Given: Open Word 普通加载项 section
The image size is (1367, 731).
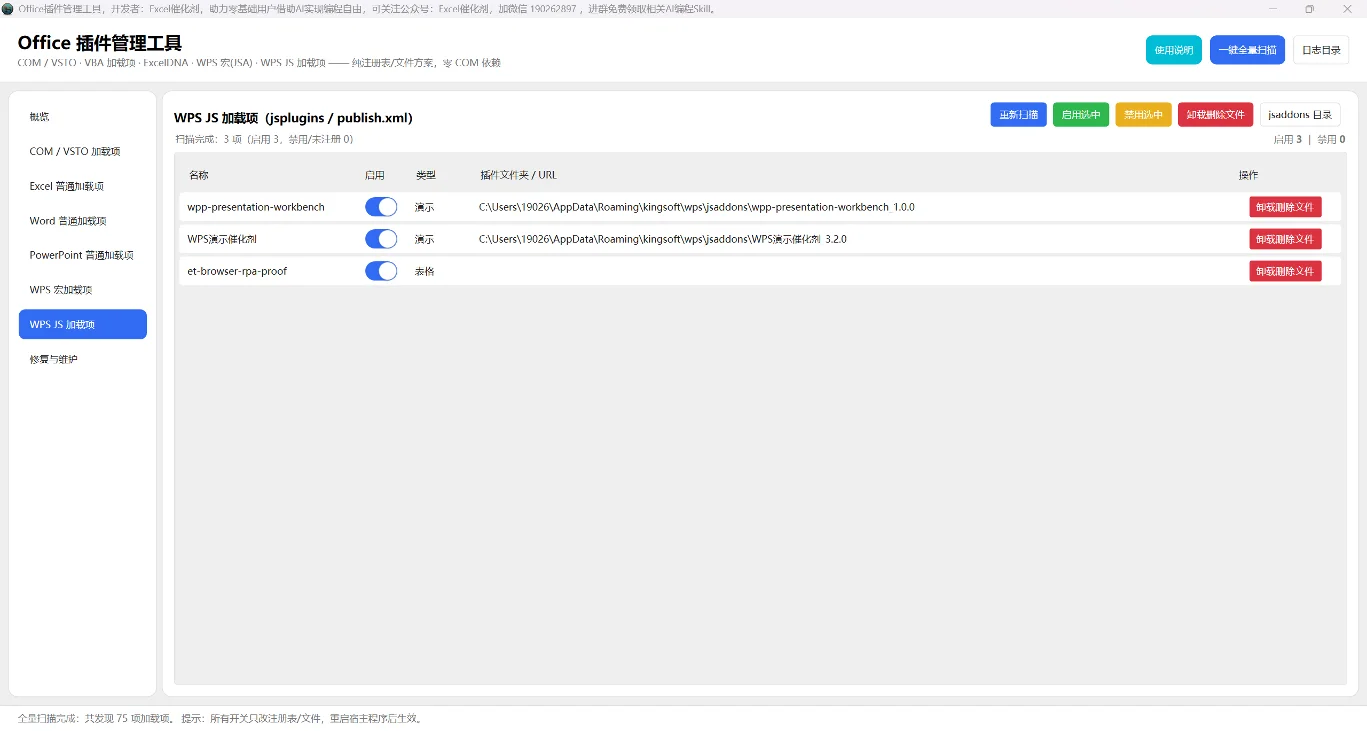Looking at the screenshot, I should click(x=83, y=221).
